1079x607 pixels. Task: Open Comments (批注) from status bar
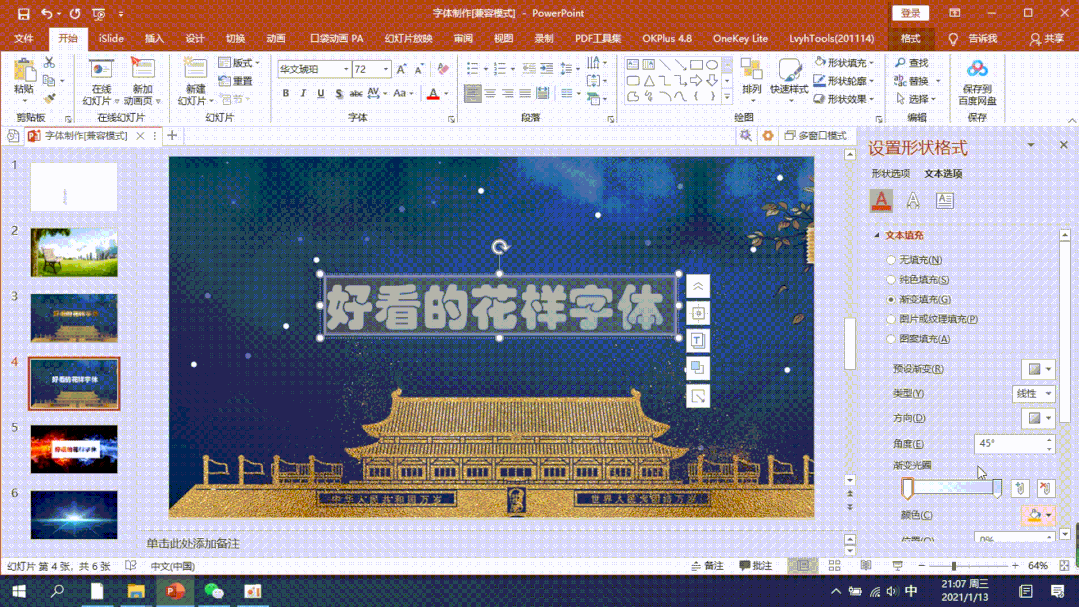click(756, 566)
